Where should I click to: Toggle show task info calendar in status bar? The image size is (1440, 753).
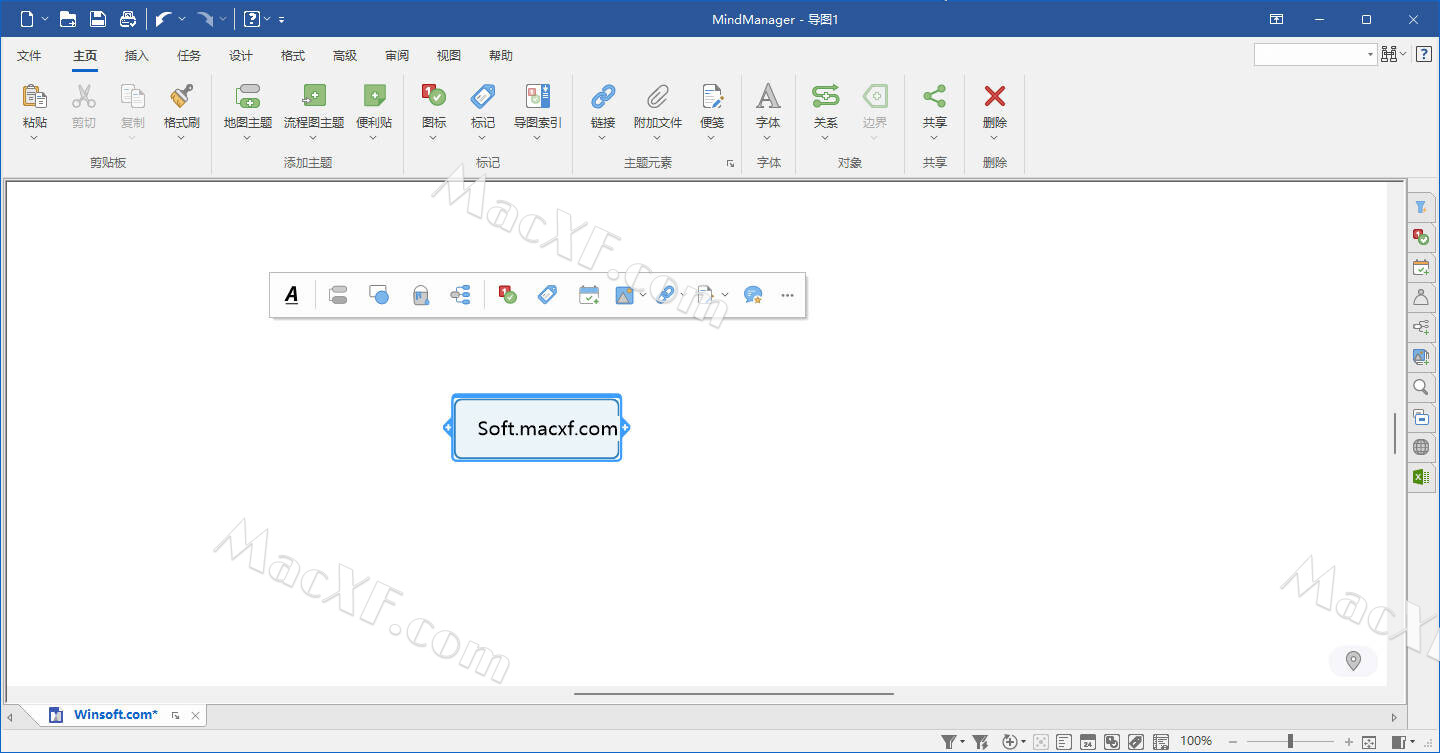(1087, 742)
